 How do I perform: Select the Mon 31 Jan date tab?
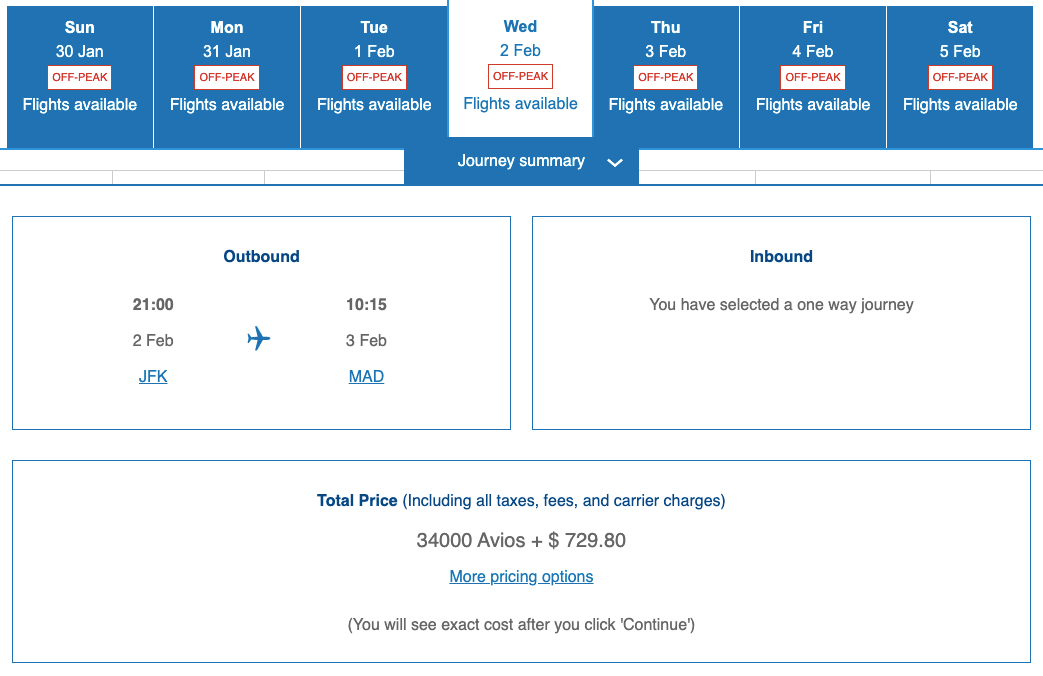(227, 77)
